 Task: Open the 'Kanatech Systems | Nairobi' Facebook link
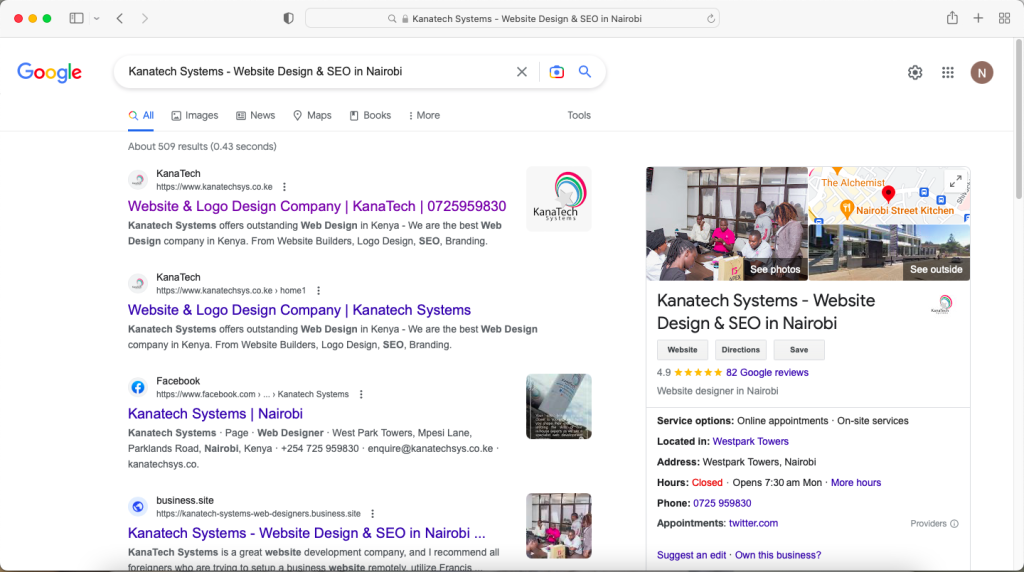click(x=216, y=414)
